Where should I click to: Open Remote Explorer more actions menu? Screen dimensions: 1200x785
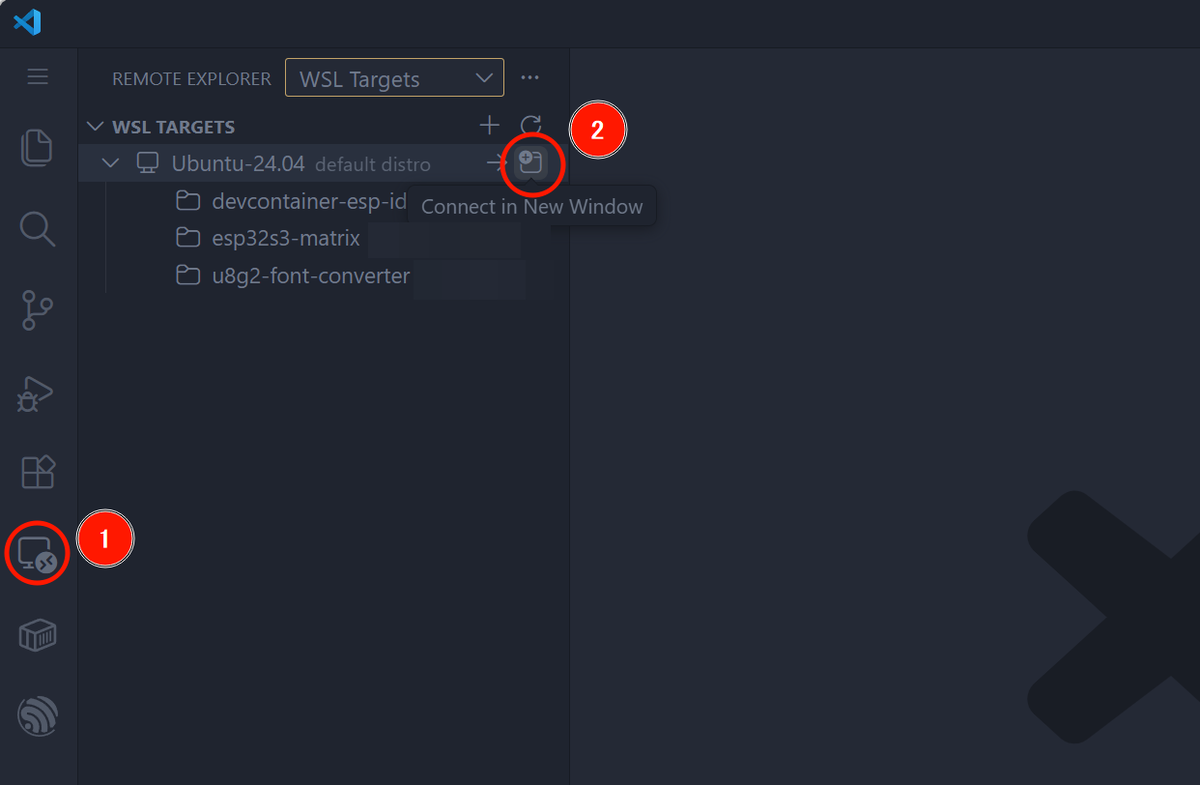pos(530,77)
